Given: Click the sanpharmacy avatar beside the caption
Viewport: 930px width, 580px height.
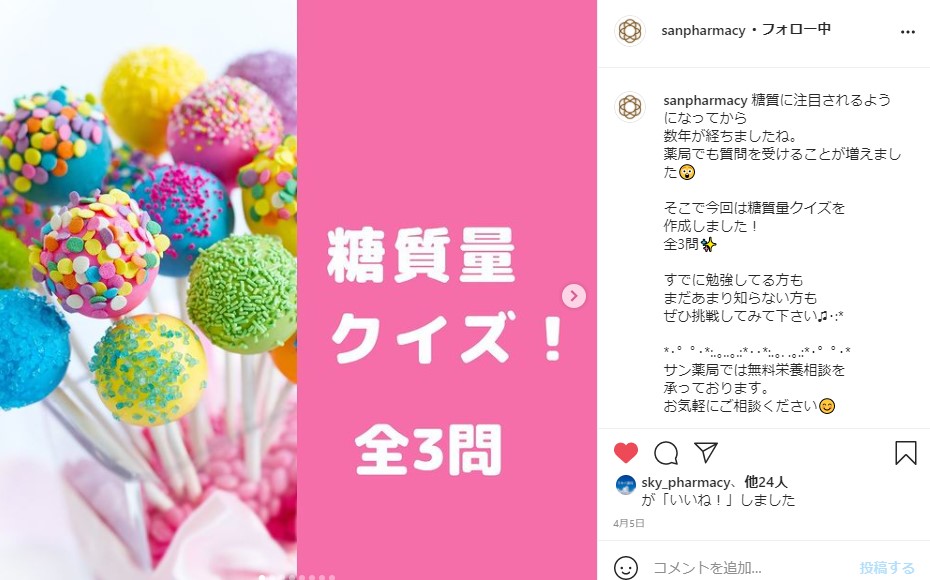Looking at the screenshot, I should pos(630,107).
